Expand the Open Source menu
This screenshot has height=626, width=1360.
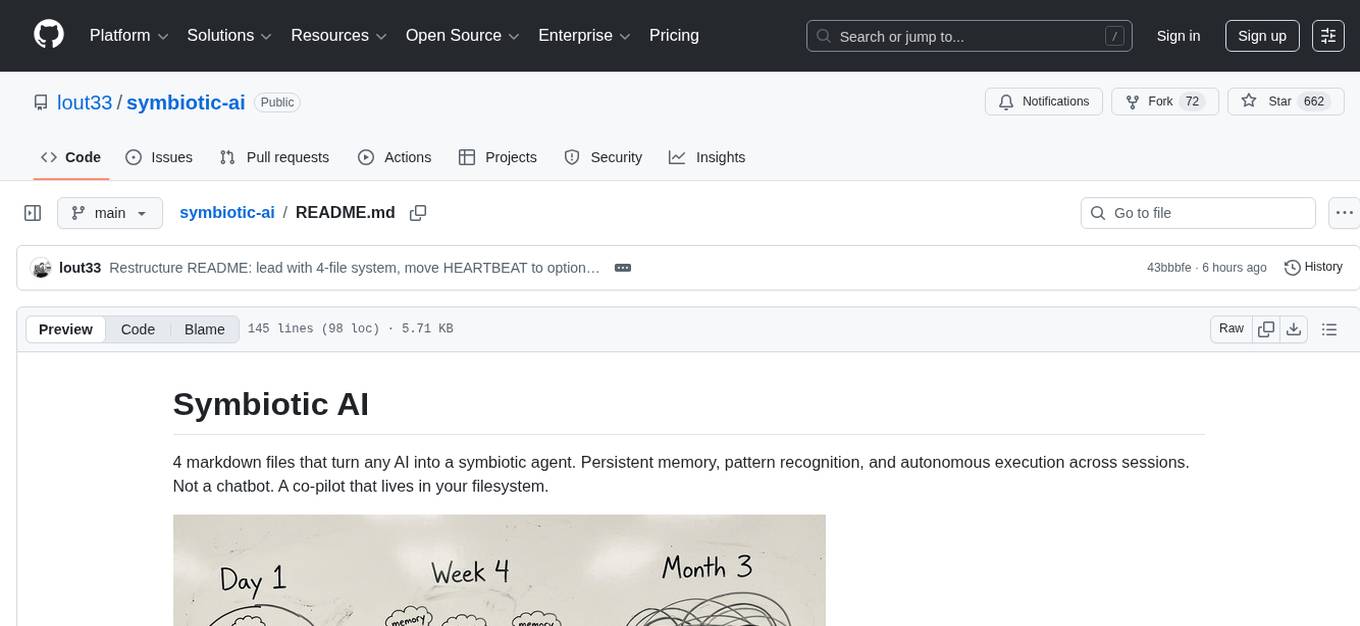tap(462, 36)
